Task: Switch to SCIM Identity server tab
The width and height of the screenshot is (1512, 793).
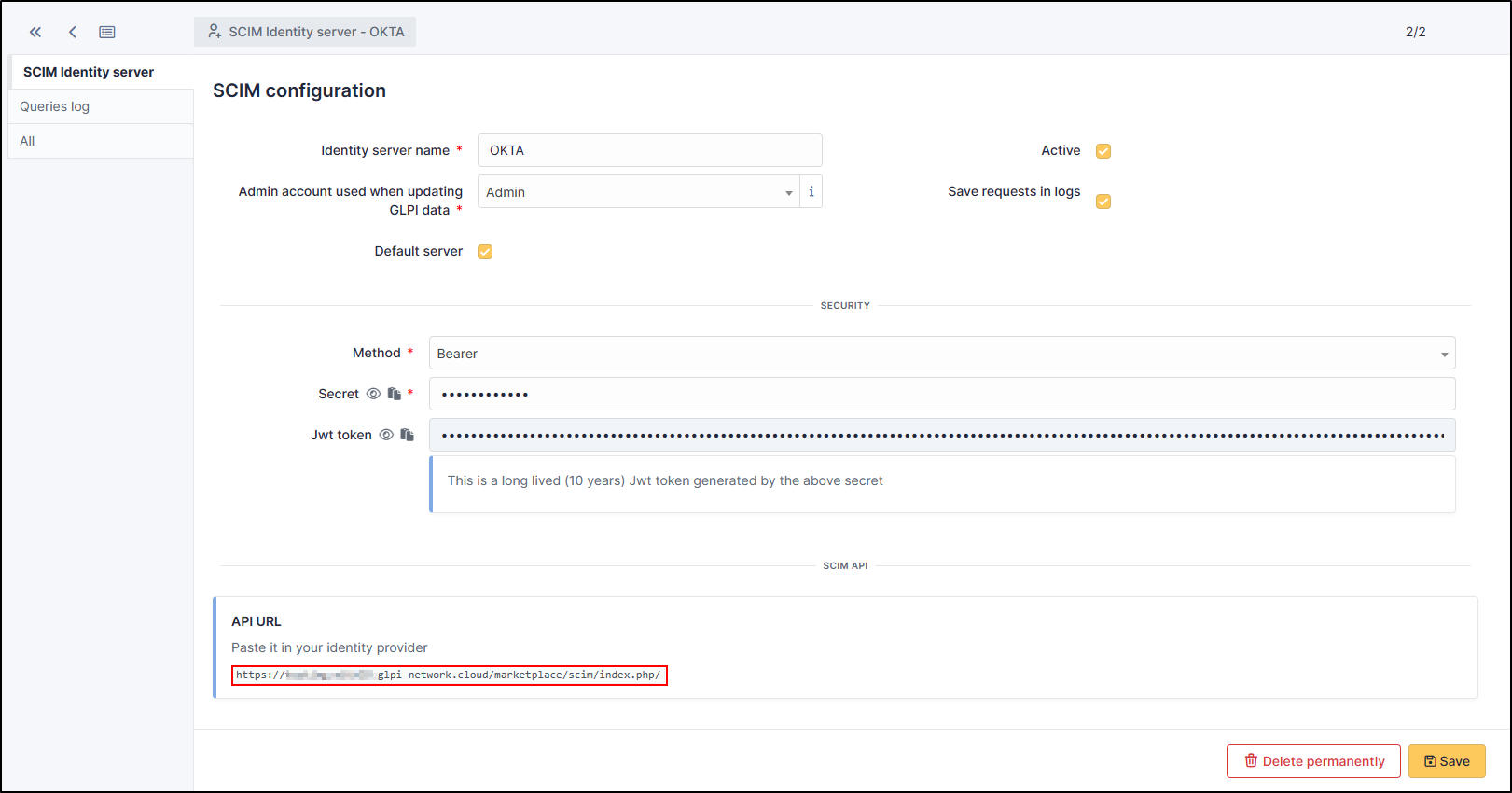Action: click(89, 72)
